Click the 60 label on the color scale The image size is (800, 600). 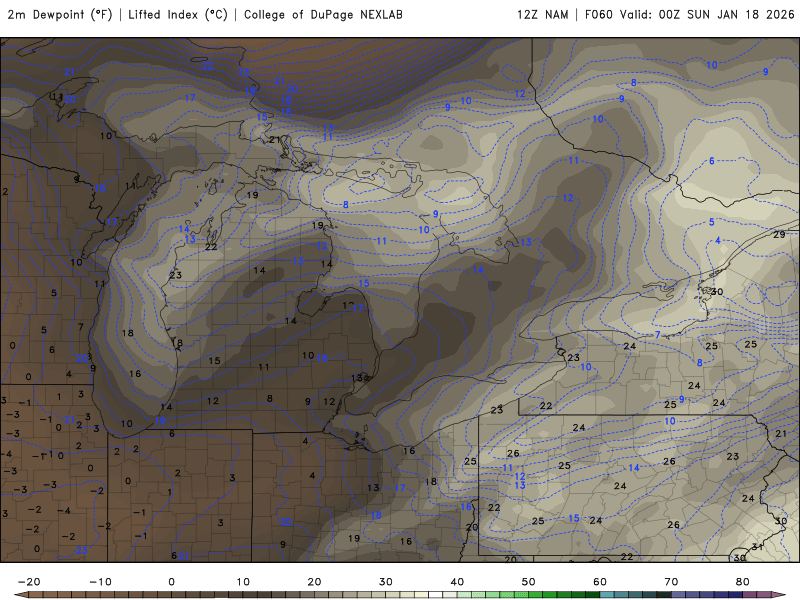coord(600,582)
